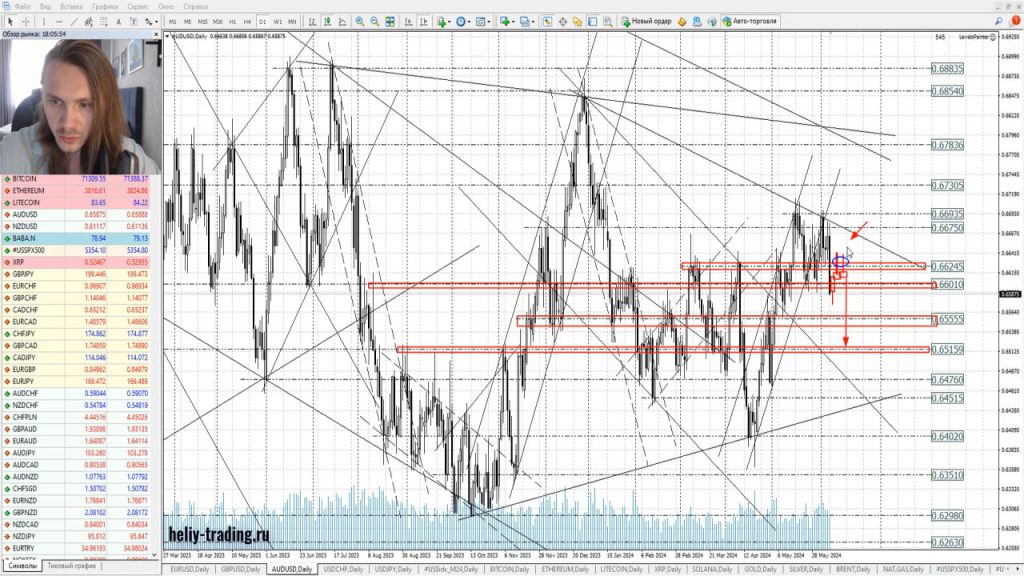The width and height of the screenshot is (1024, 576).
Task: Select BITCOIN row in market watch
Action: click(x=30, y=178)
